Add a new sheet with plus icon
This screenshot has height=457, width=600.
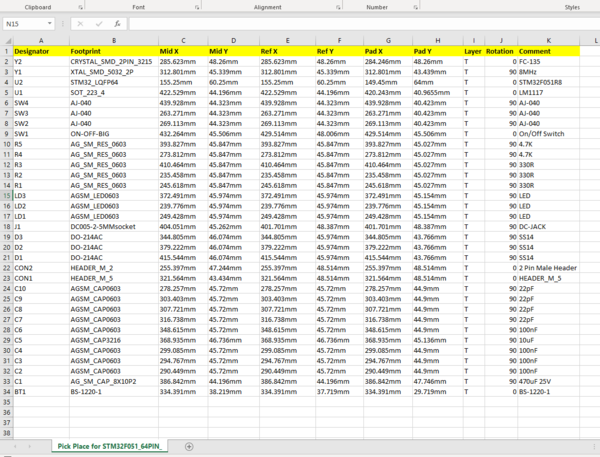189,446
